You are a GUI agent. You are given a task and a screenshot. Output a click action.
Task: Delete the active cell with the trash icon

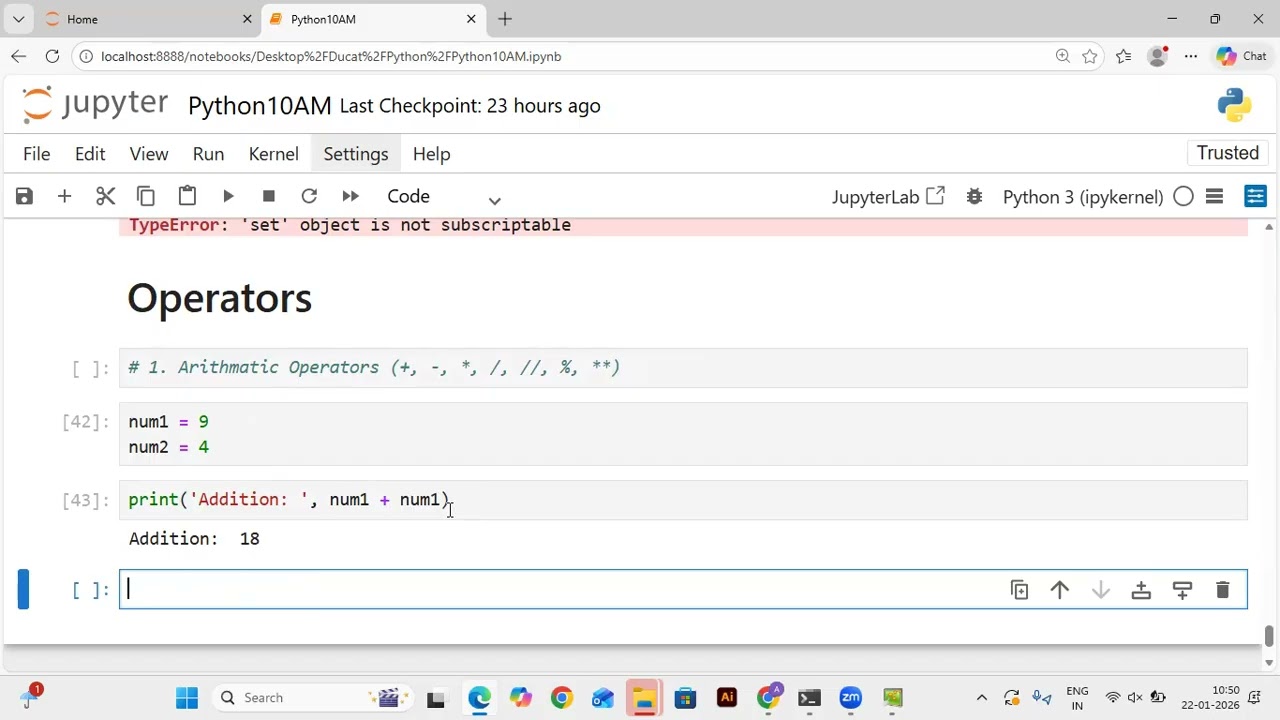coord(1222,590)
